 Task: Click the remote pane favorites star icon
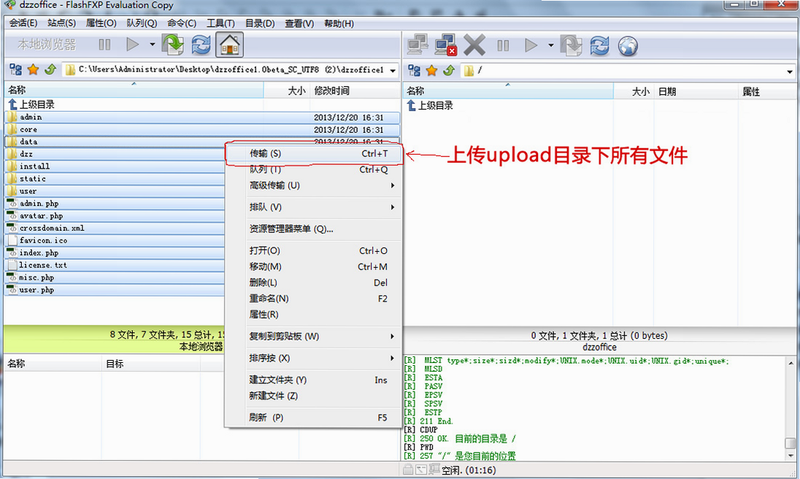click(432, 70)
